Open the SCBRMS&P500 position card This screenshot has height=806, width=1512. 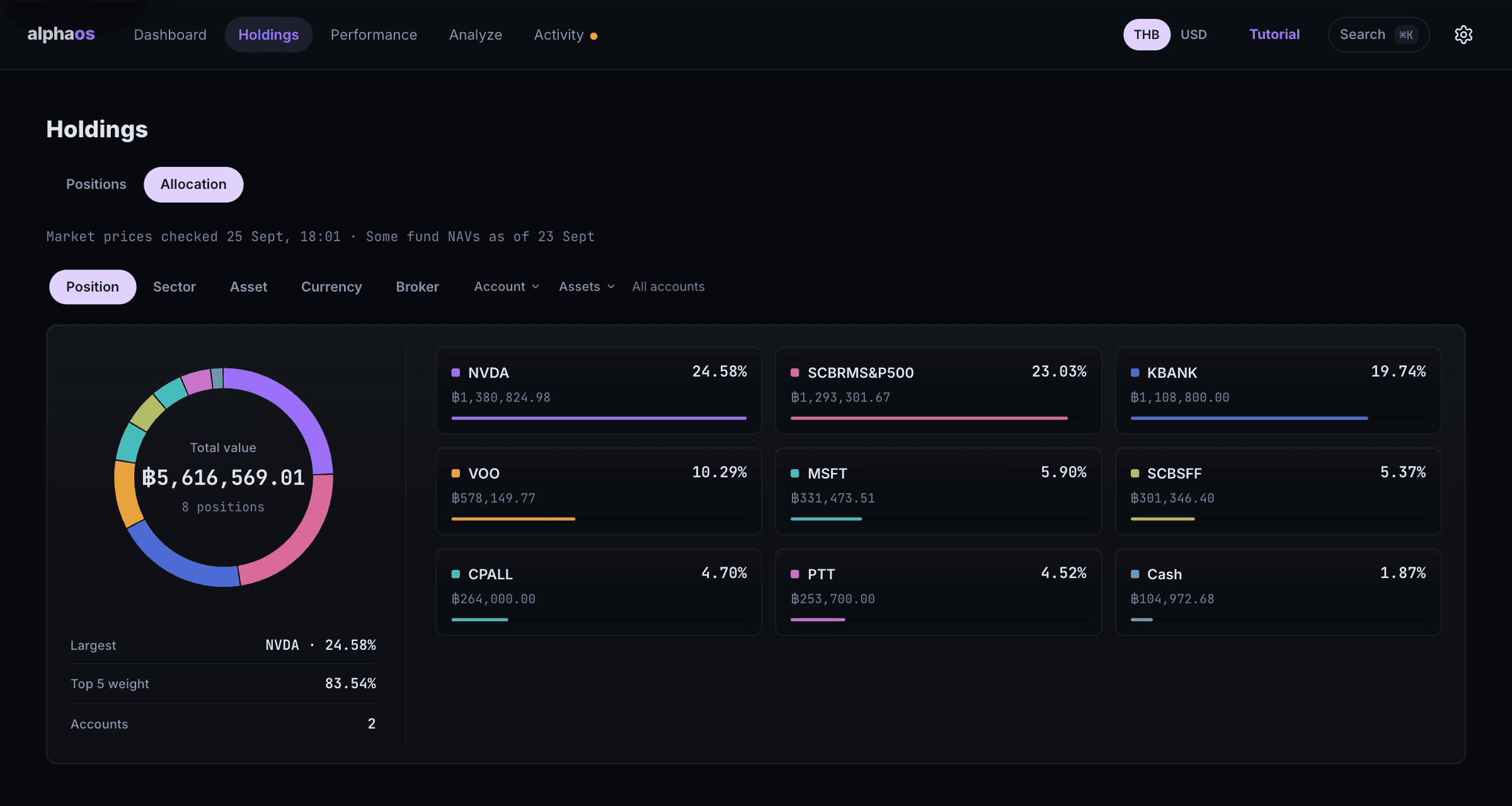938,390
